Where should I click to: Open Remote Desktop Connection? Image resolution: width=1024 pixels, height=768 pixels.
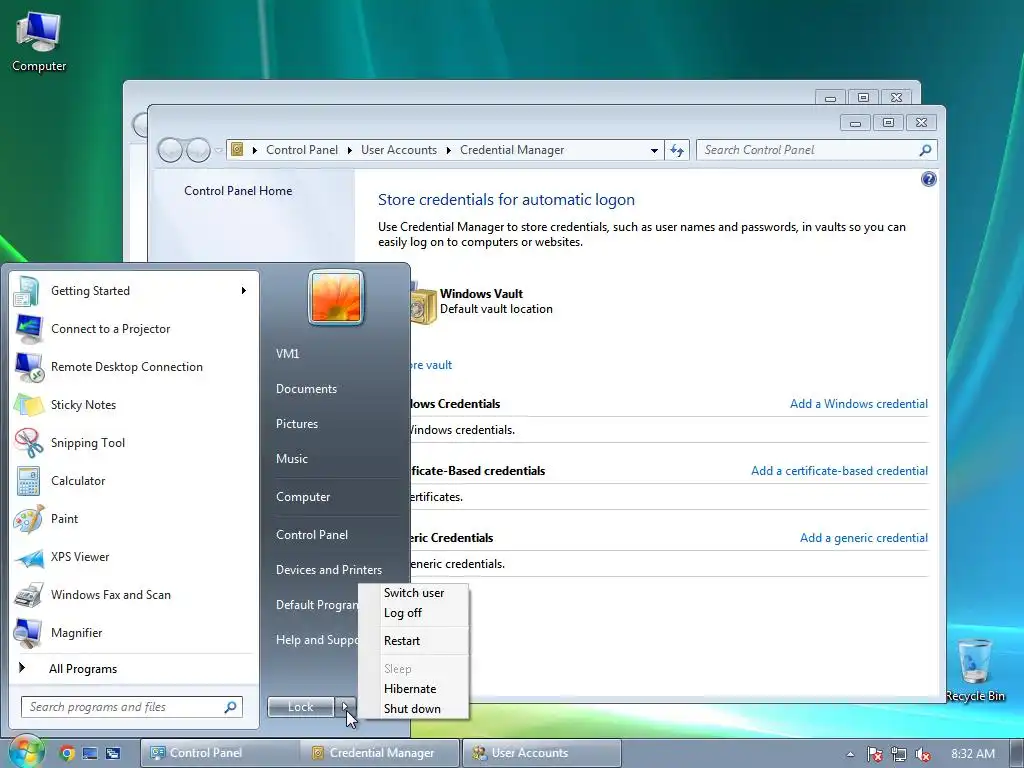134,366
